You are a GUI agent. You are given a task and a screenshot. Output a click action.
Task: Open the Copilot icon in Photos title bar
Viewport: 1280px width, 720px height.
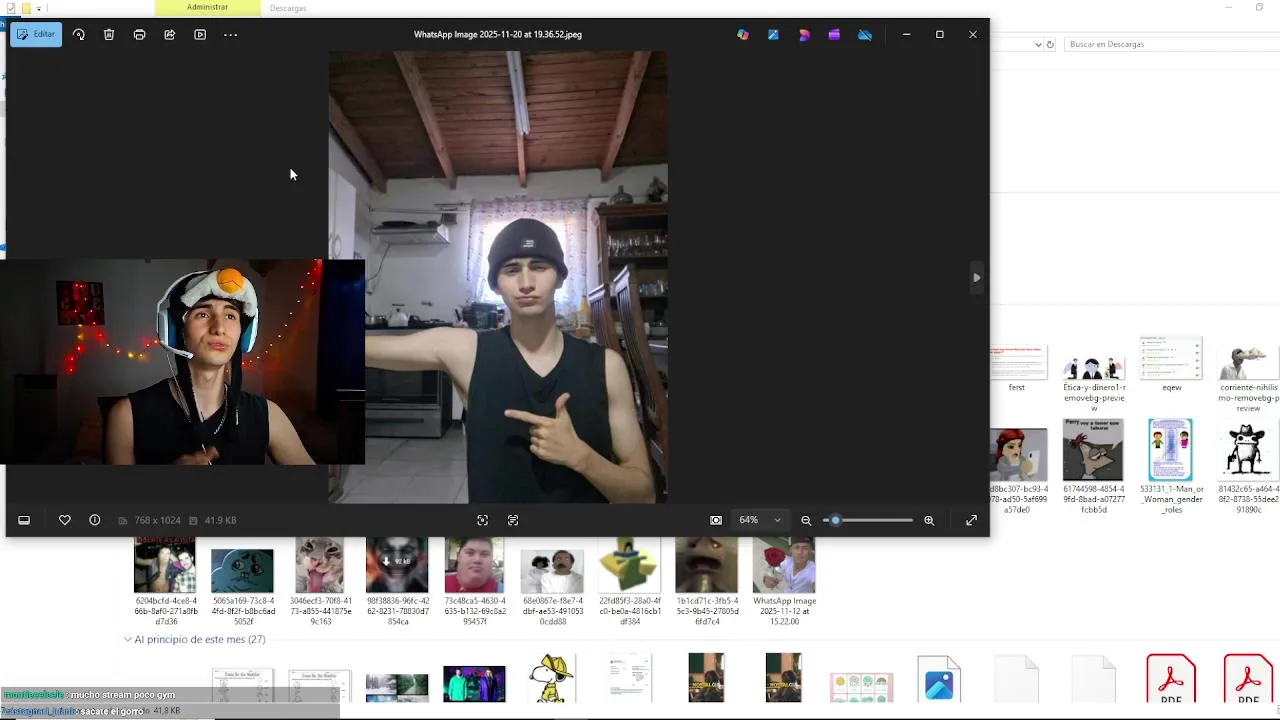743,34
